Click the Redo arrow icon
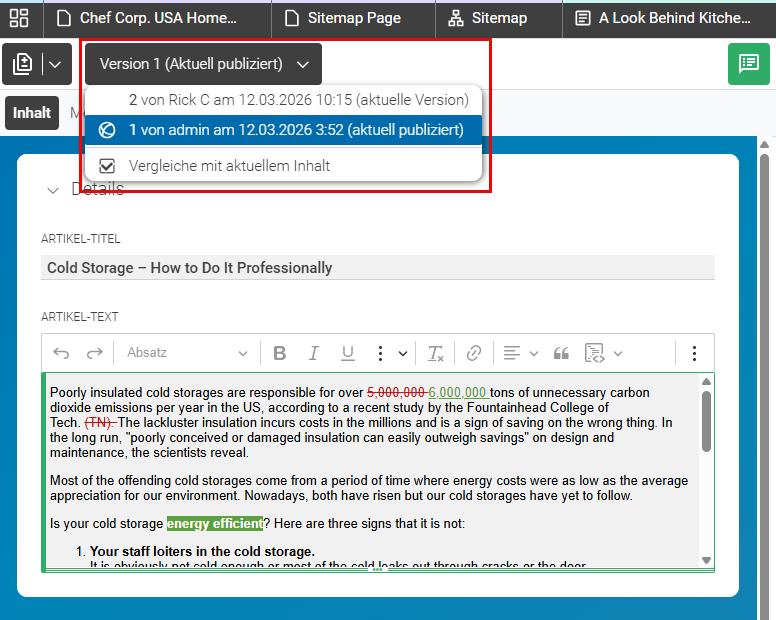Screen dimensions: 776x620 pos(95,353)
